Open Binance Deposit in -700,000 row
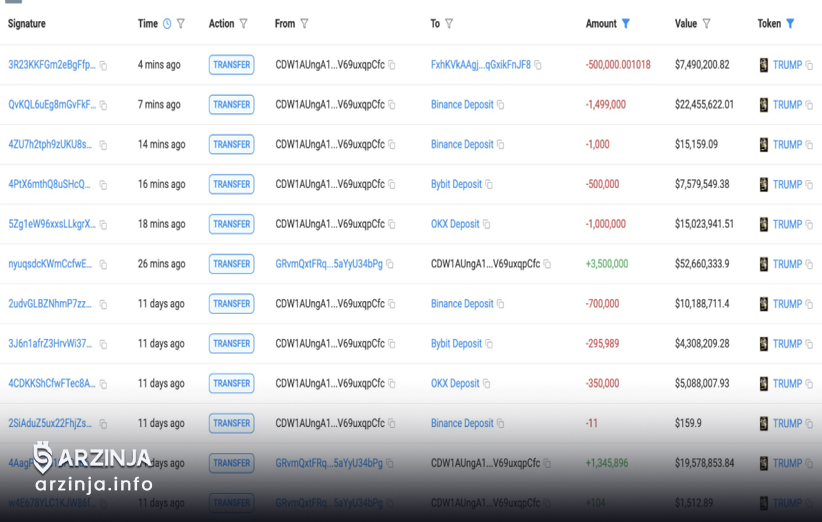The width and height of the screenshot is (822, 522). [462, 304]
